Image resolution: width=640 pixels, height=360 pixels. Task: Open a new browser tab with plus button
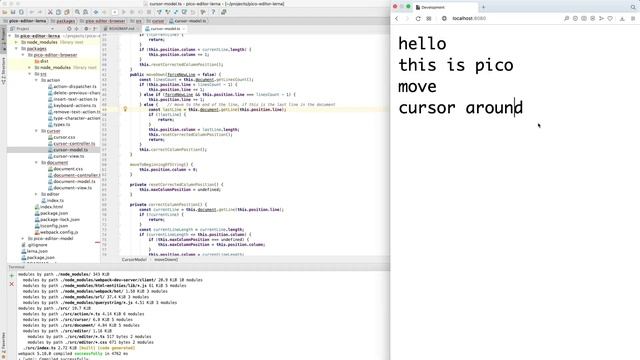point(483,7)
